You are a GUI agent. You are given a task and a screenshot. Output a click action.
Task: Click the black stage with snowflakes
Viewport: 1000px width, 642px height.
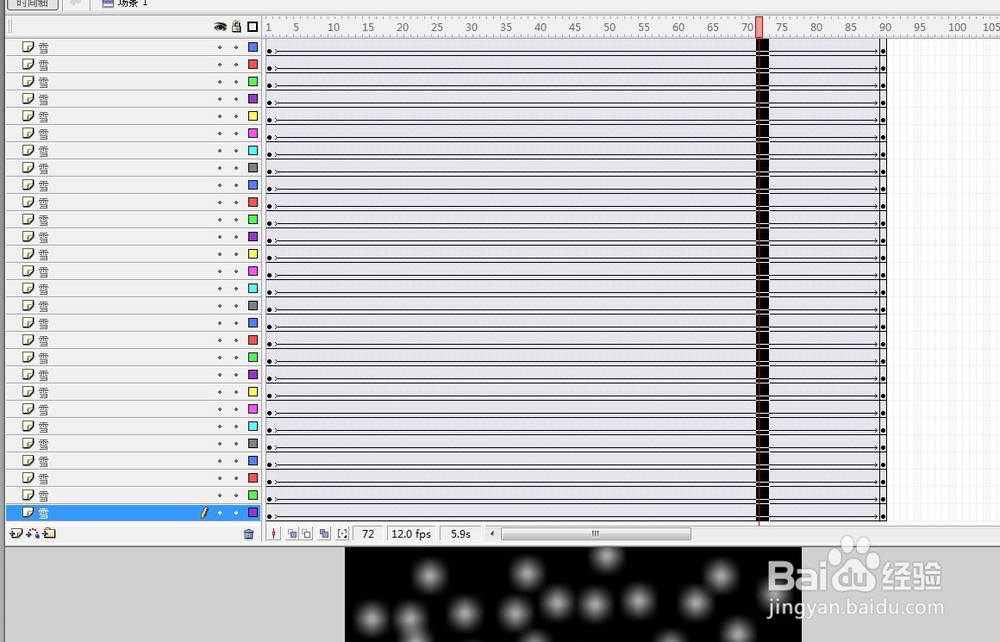[x=573, y=594]
